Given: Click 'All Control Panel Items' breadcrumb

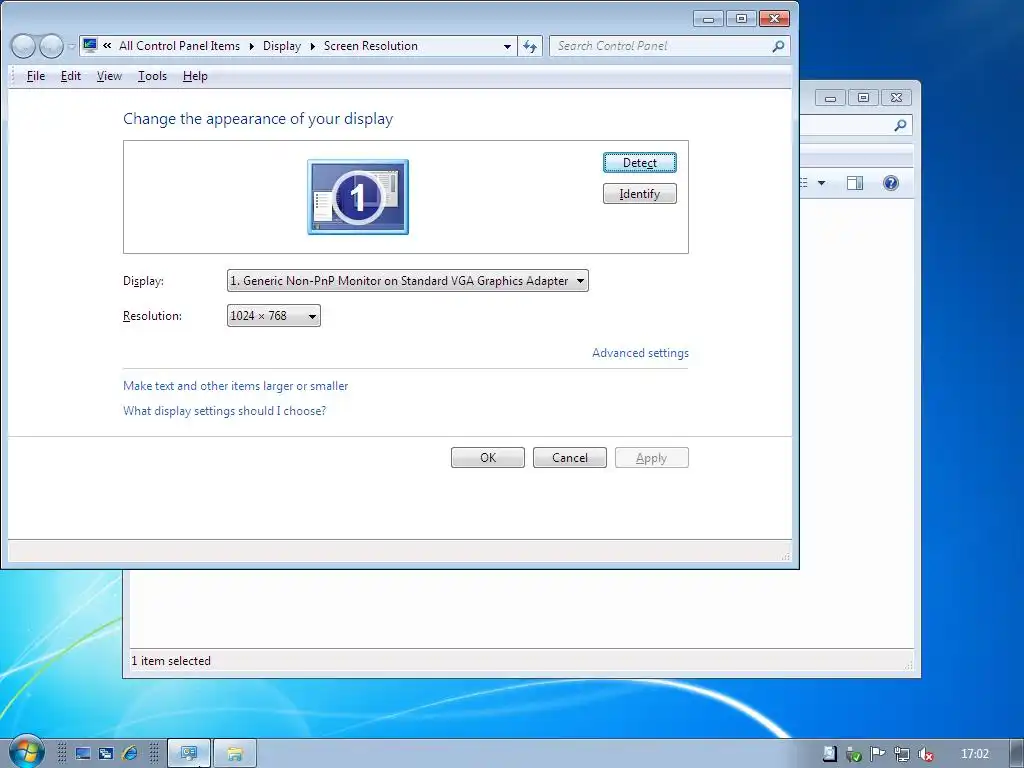Looking at the screenshot, I should coord(179,46).
